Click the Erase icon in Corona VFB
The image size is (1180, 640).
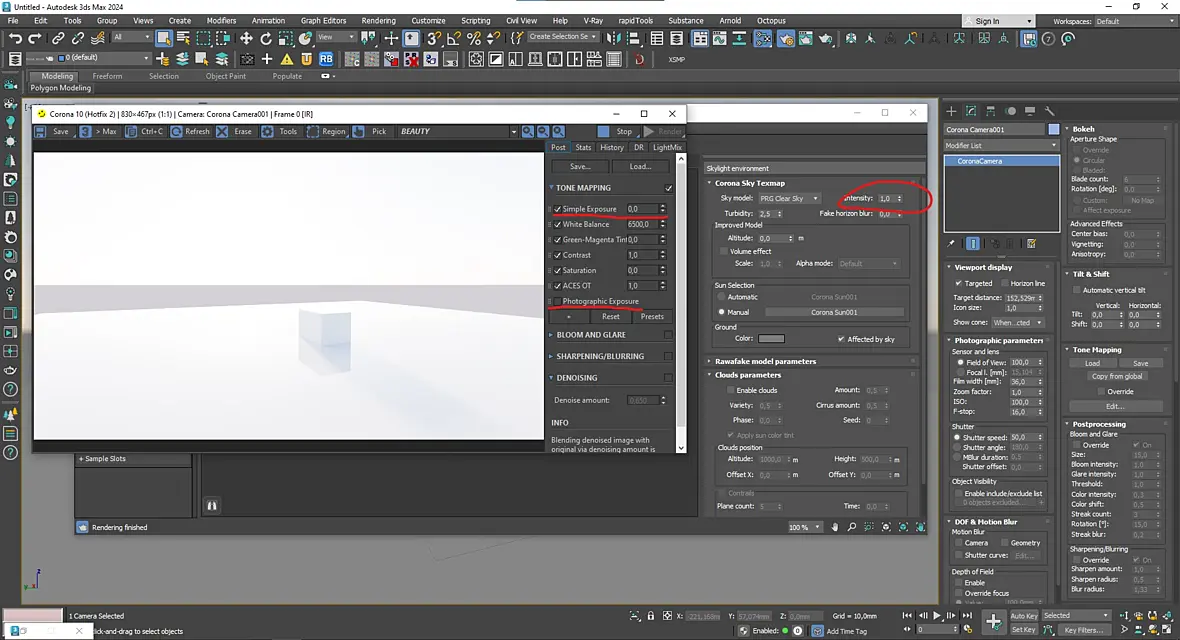(x=222, y=131)
